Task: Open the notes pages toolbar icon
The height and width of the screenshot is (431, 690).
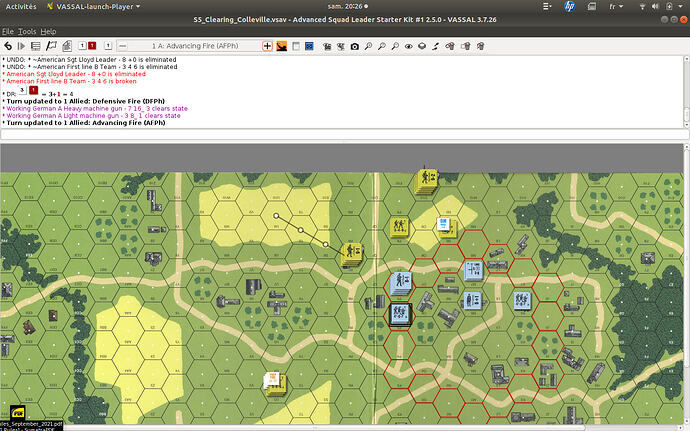Action: click(67, 46)
